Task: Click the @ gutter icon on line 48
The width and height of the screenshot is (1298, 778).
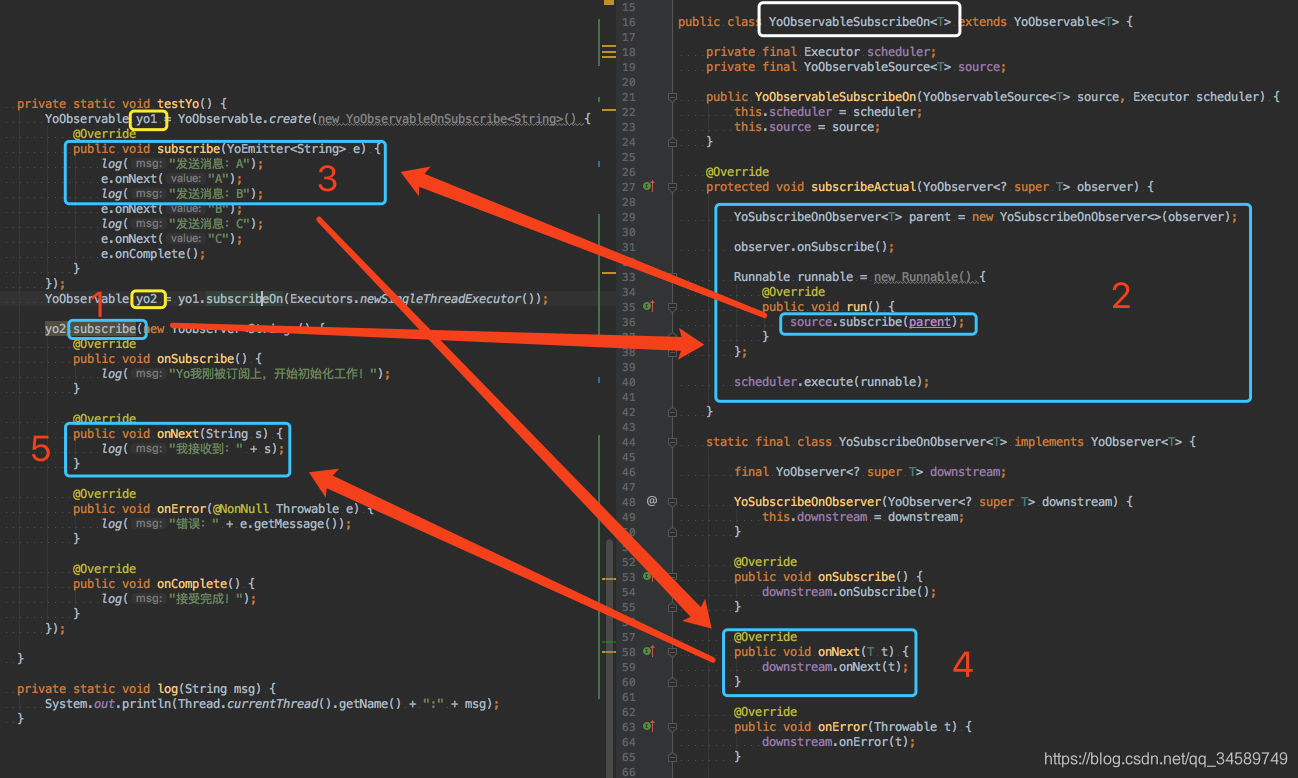Action: [651, 501]
